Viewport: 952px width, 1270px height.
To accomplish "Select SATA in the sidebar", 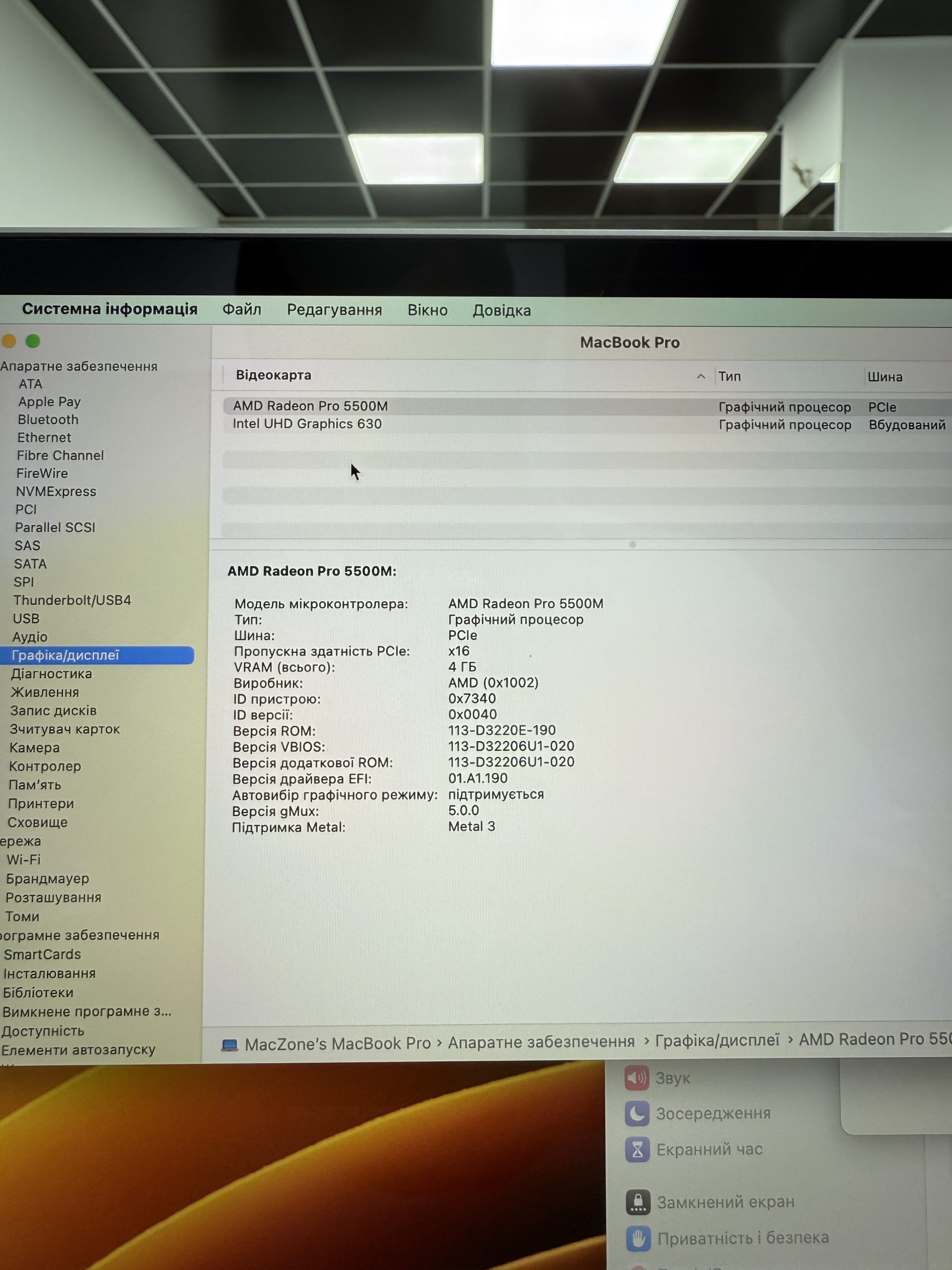I will tap(30, 564).
